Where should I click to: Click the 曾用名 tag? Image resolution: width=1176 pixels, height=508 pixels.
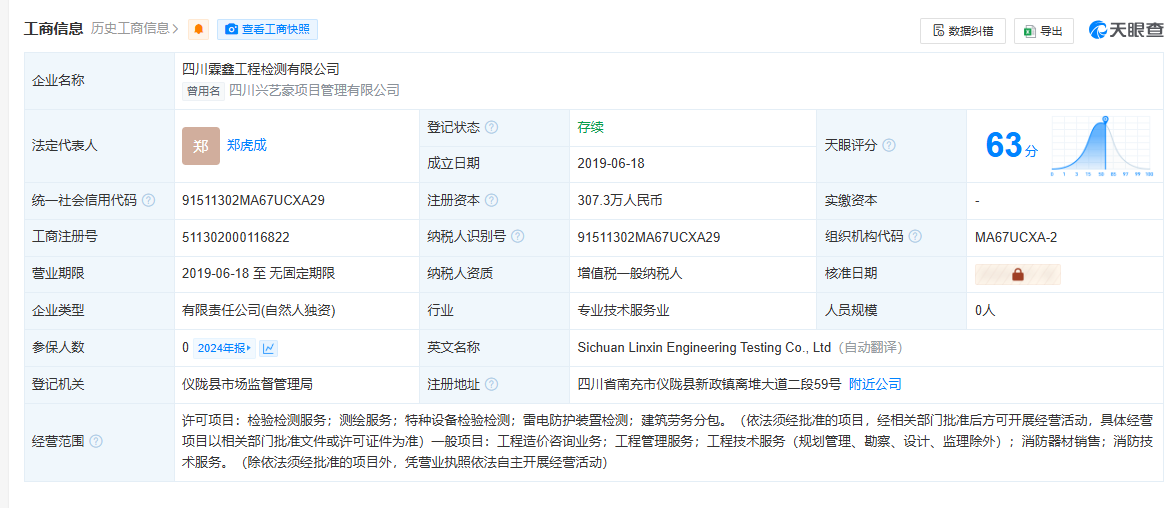(x=203, y=91)
